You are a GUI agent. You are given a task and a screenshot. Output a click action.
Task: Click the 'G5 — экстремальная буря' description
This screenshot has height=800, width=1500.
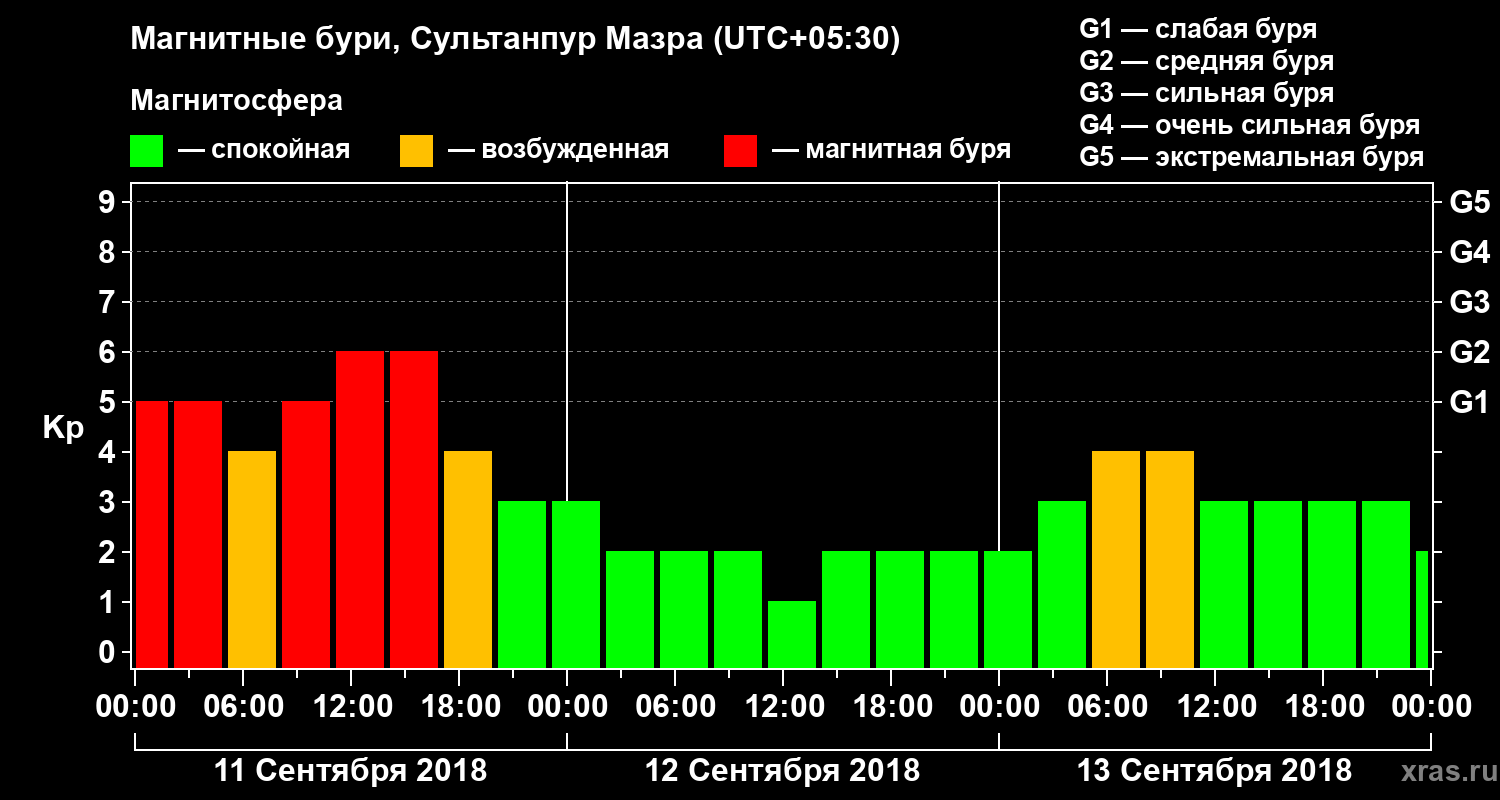click(x=1252, y=157)
